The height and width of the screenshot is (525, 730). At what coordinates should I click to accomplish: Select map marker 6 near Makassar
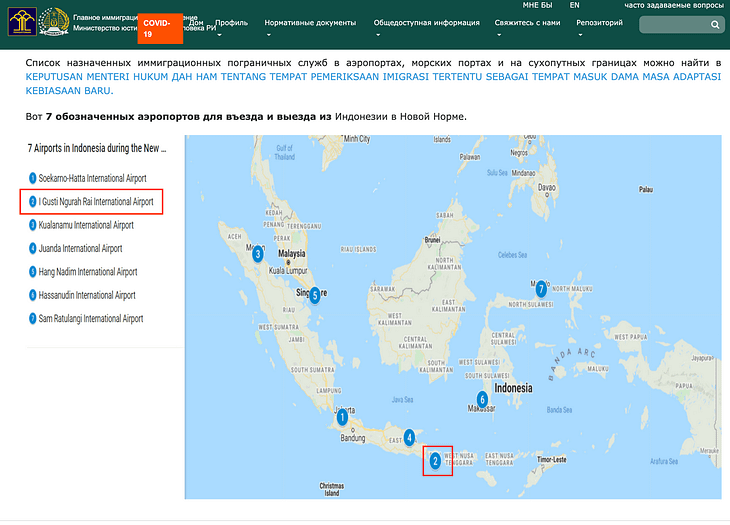482,399
